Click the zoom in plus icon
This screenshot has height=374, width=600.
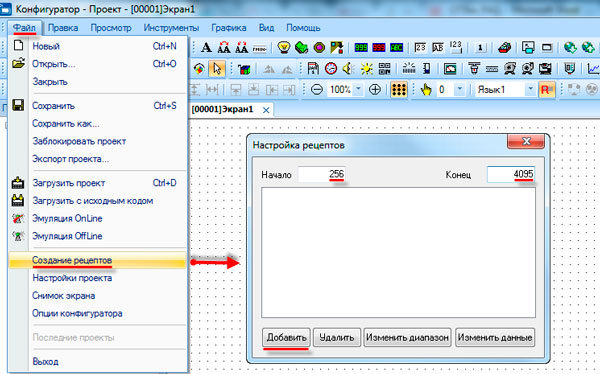(x=375, y=90)
